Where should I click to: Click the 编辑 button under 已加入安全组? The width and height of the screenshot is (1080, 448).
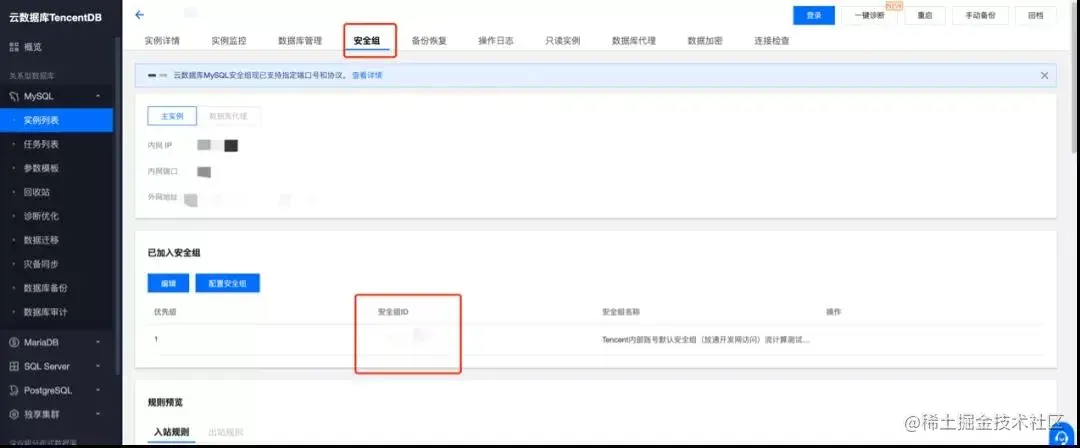point(168,283)
